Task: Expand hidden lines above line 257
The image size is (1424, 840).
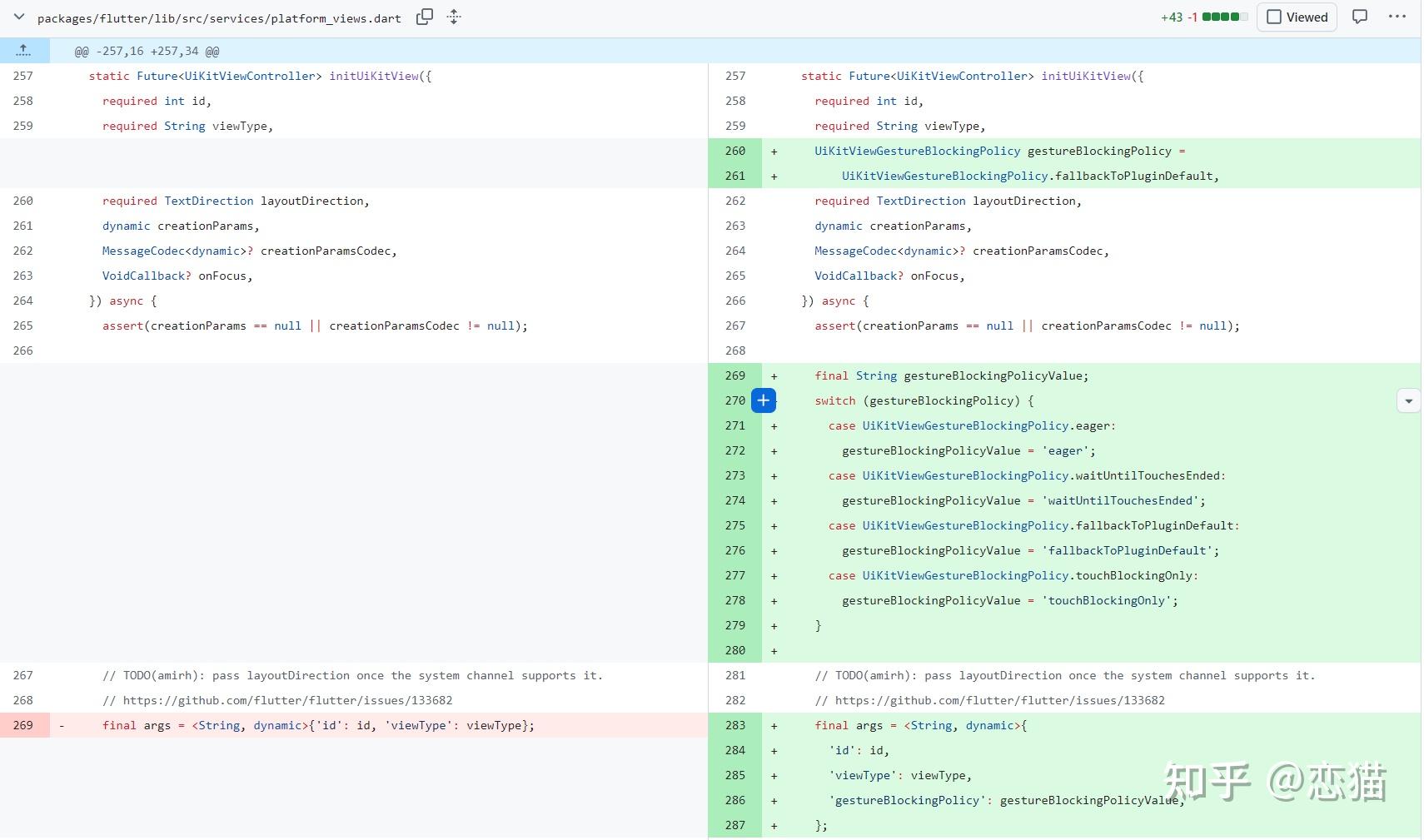Action: (x=24, y=51)
